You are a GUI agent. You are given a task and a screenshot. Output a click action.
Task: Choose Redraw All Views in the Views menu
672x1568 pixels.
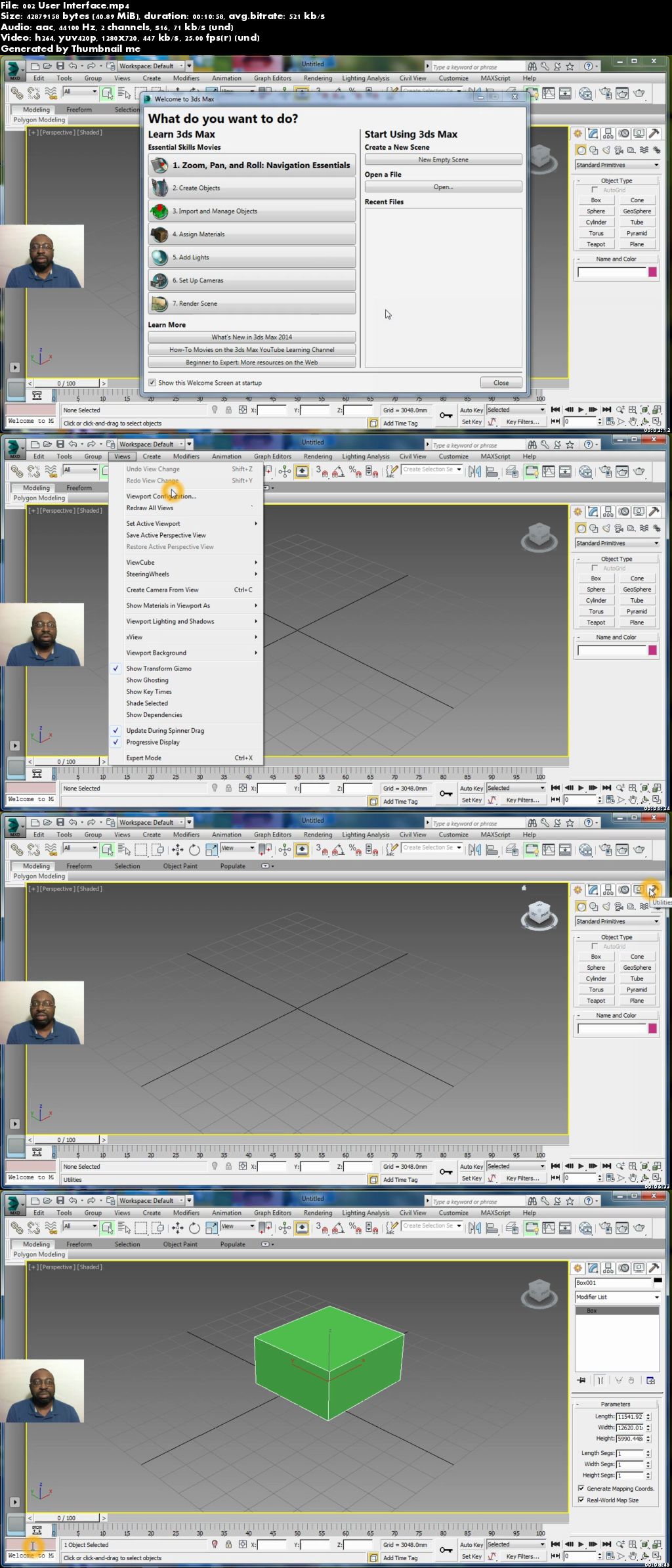(x=186, y=508)
